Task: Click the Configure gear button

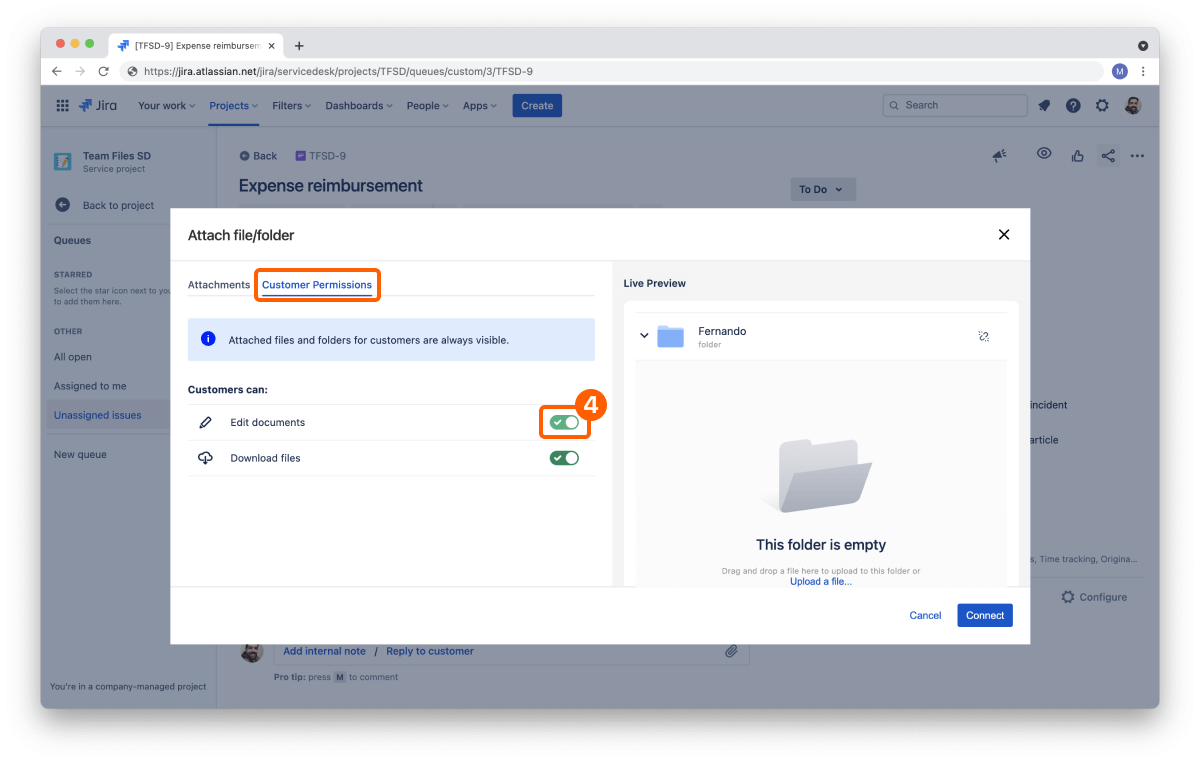Action: coord(1094,597)
